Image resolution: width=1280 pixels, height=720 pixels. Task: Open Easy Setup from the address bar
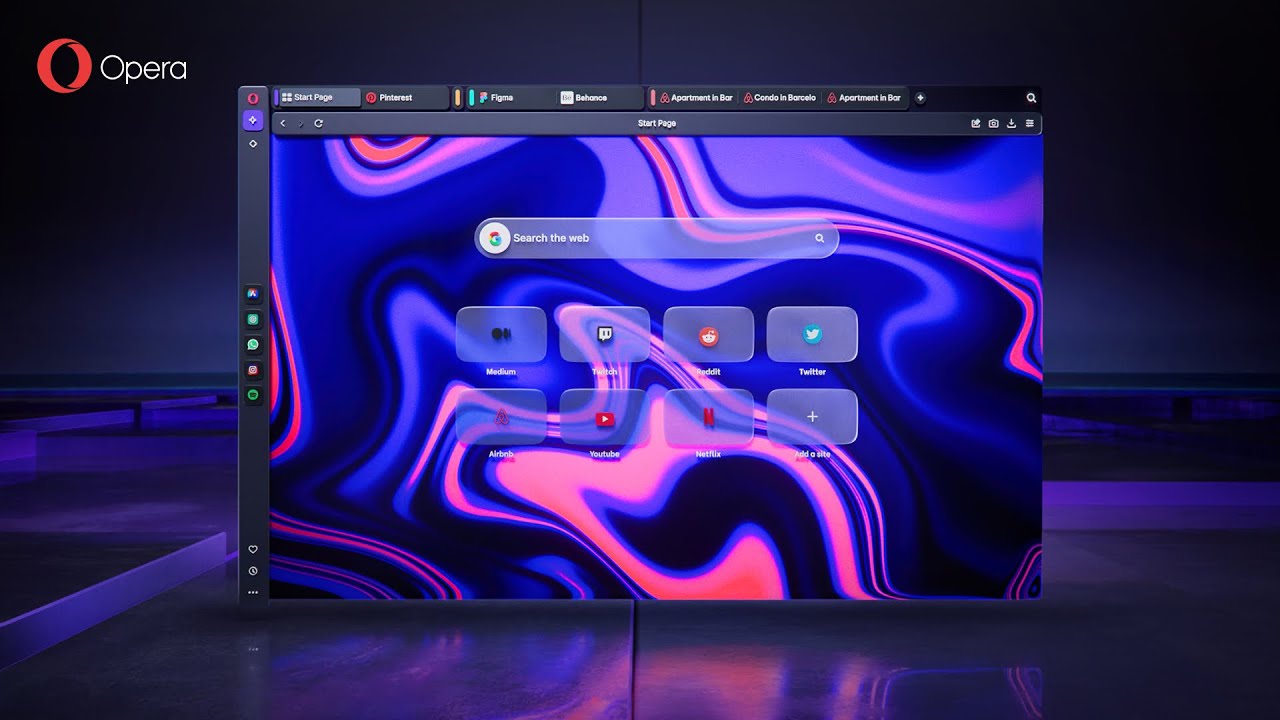click(1030, 123)
